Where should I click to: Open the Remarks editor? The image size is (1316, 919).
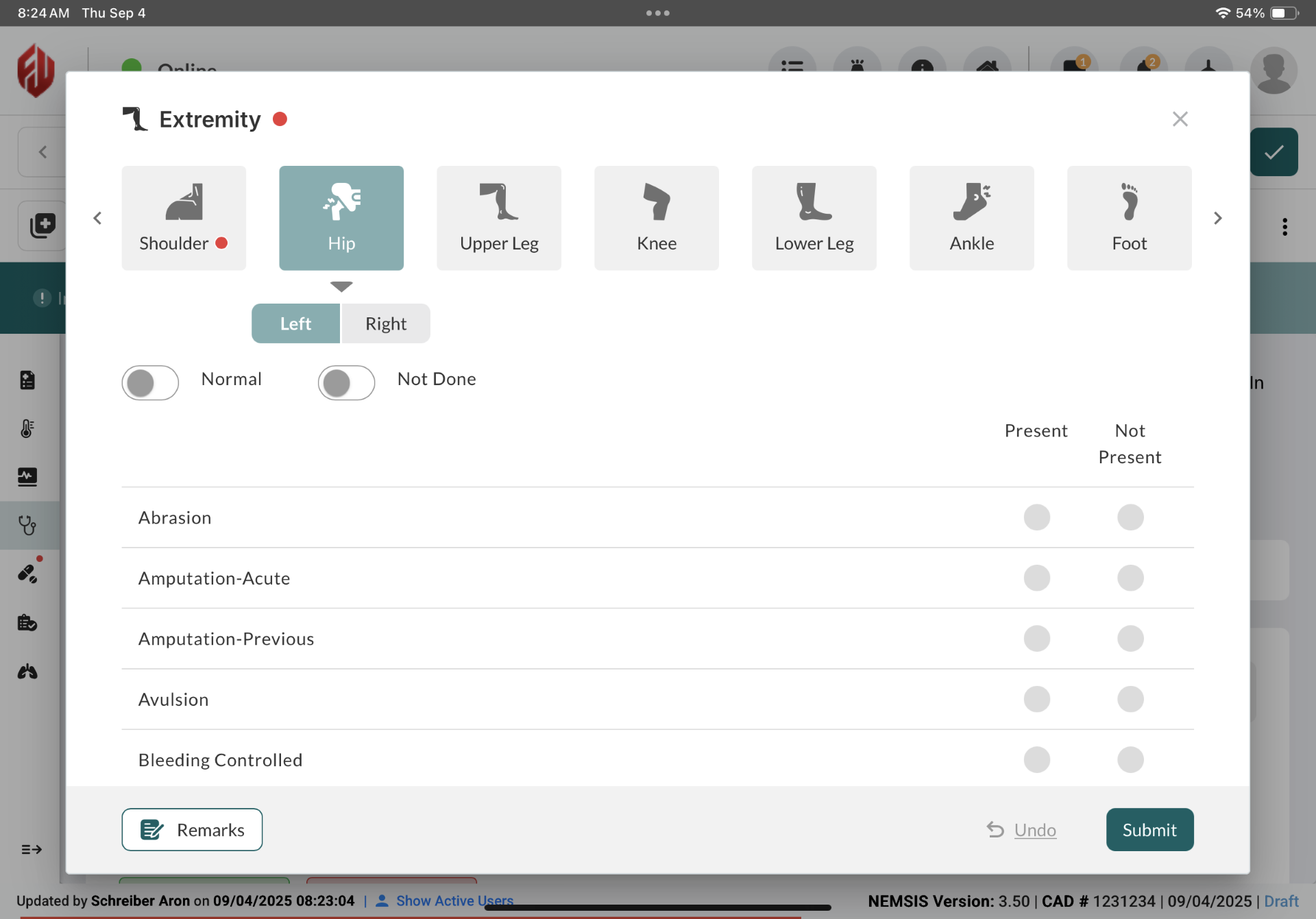click(192, 830)
